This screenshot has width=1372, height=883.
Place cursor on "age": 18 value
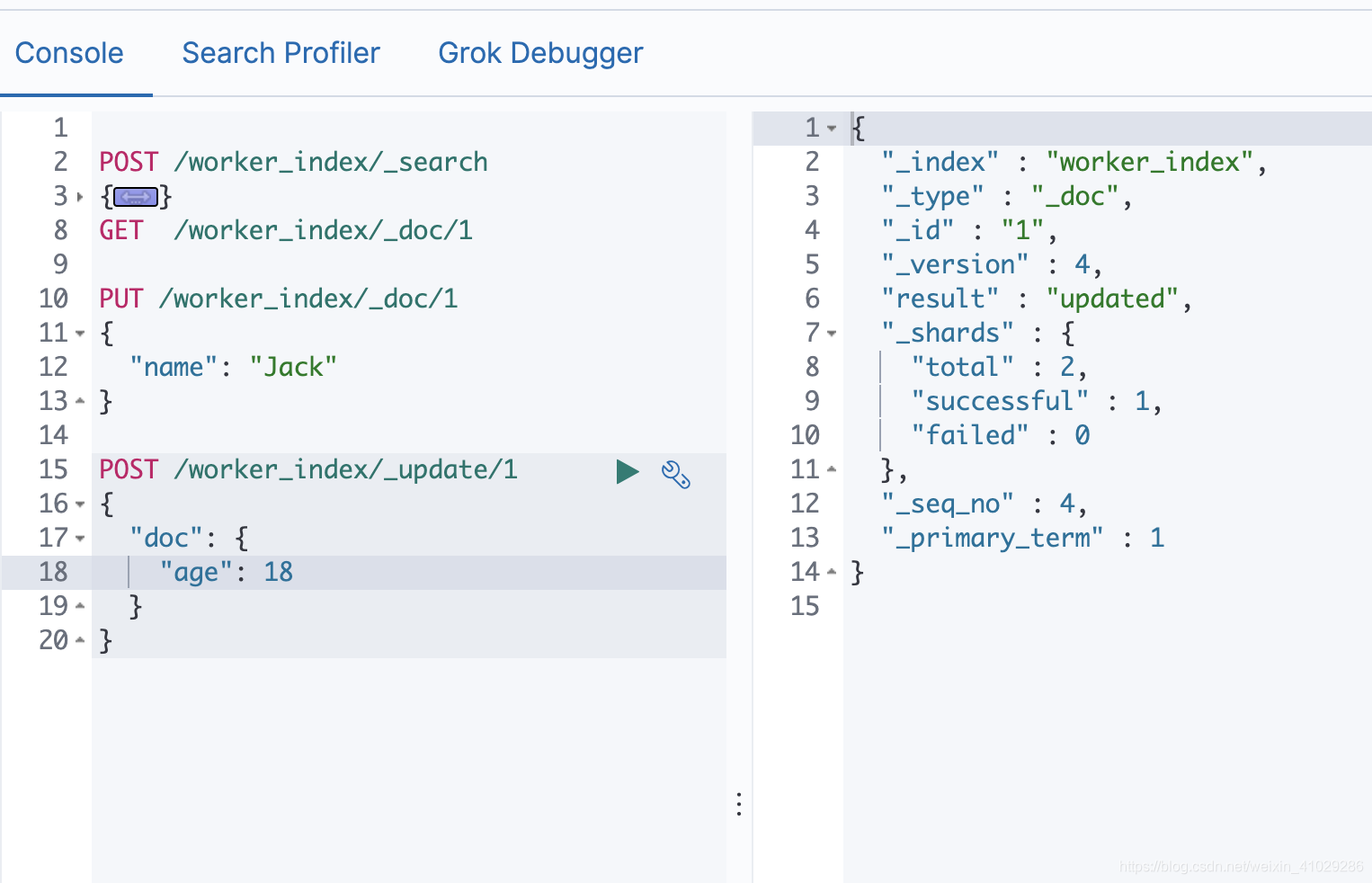(x=279, y=572)
